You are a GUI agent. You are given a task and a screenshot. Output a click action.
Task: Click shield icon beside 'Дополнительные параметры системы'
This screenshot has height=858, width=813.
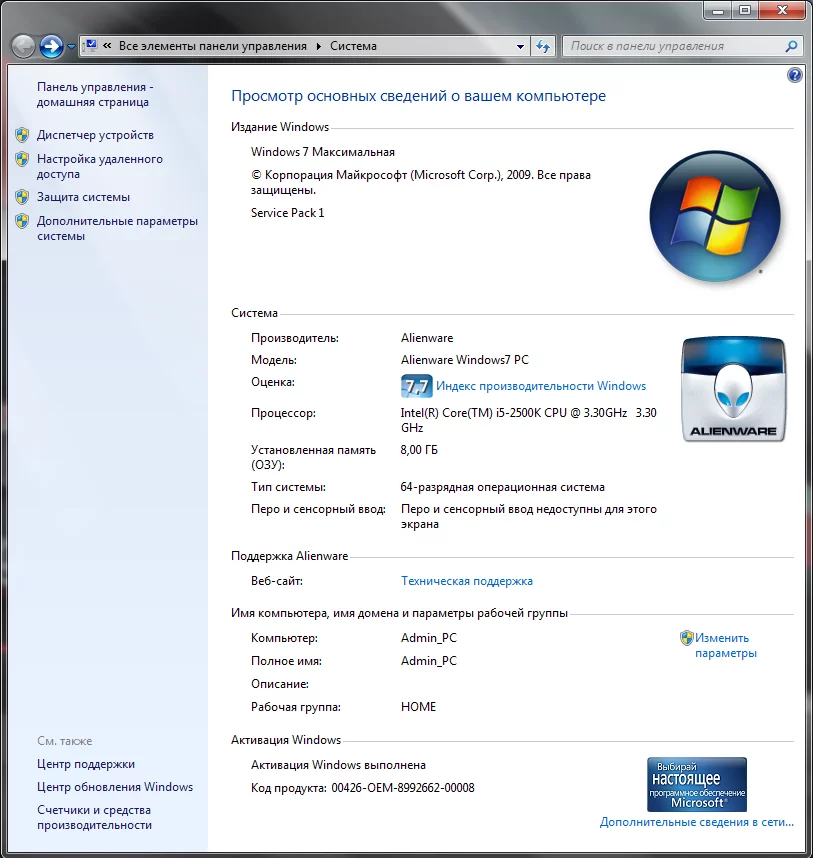22,221
